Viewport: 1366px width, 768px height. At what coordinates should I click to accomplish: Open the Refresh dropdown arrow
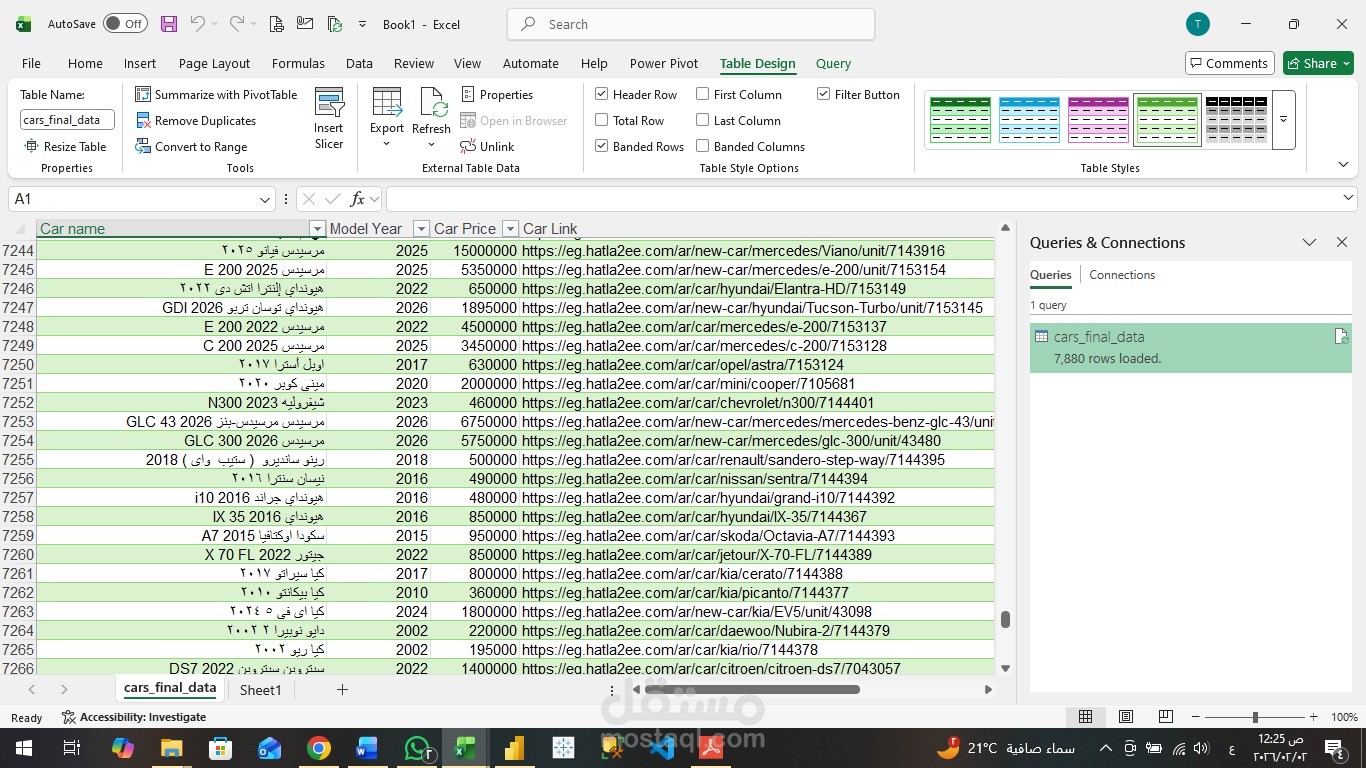coord(431,144)
